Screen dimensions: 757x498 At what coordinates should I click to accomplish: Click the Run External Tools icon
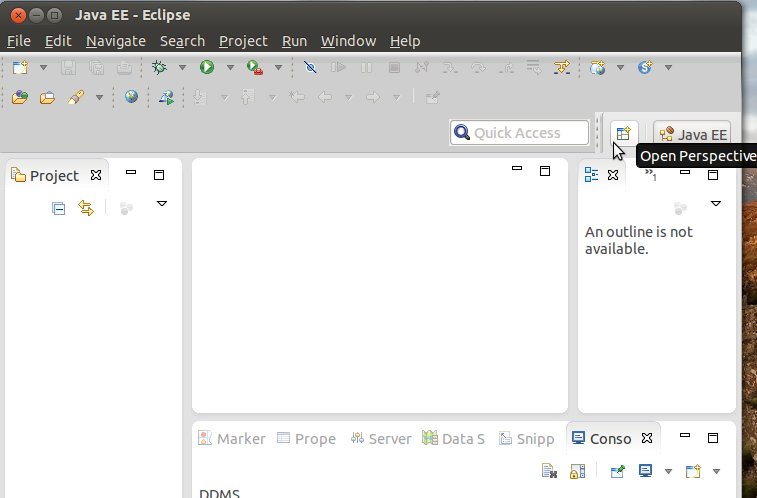pyautogui.click(x=254, y=68)
